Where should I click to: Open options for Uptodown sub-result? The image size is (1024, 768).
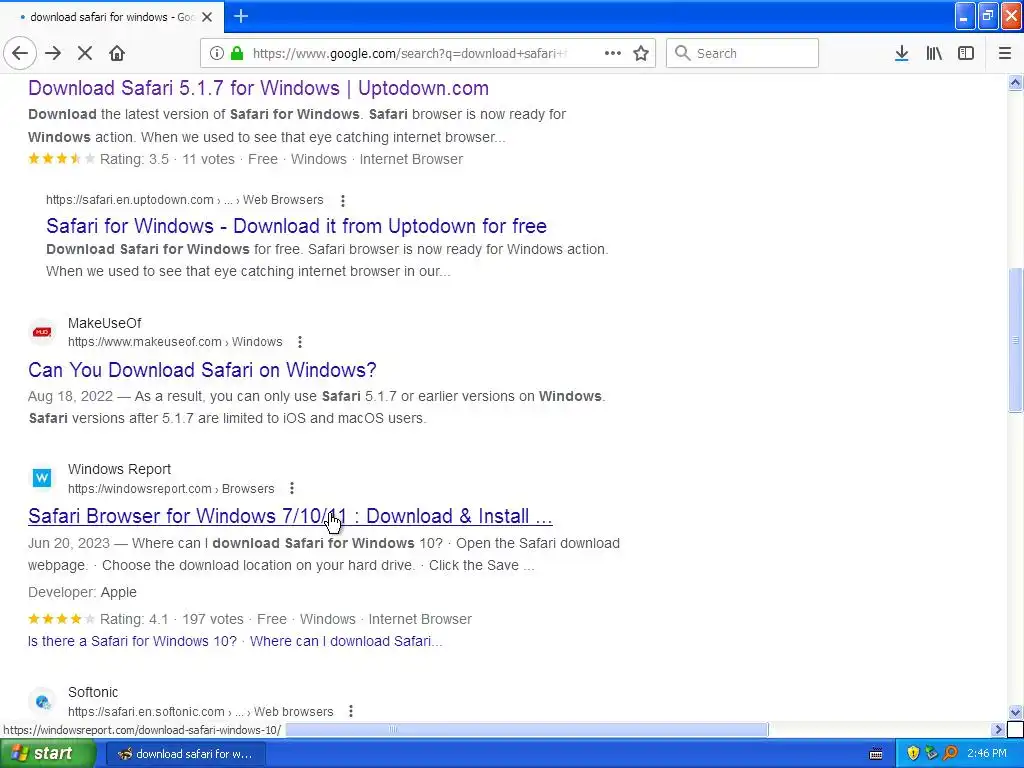[343, 200]
